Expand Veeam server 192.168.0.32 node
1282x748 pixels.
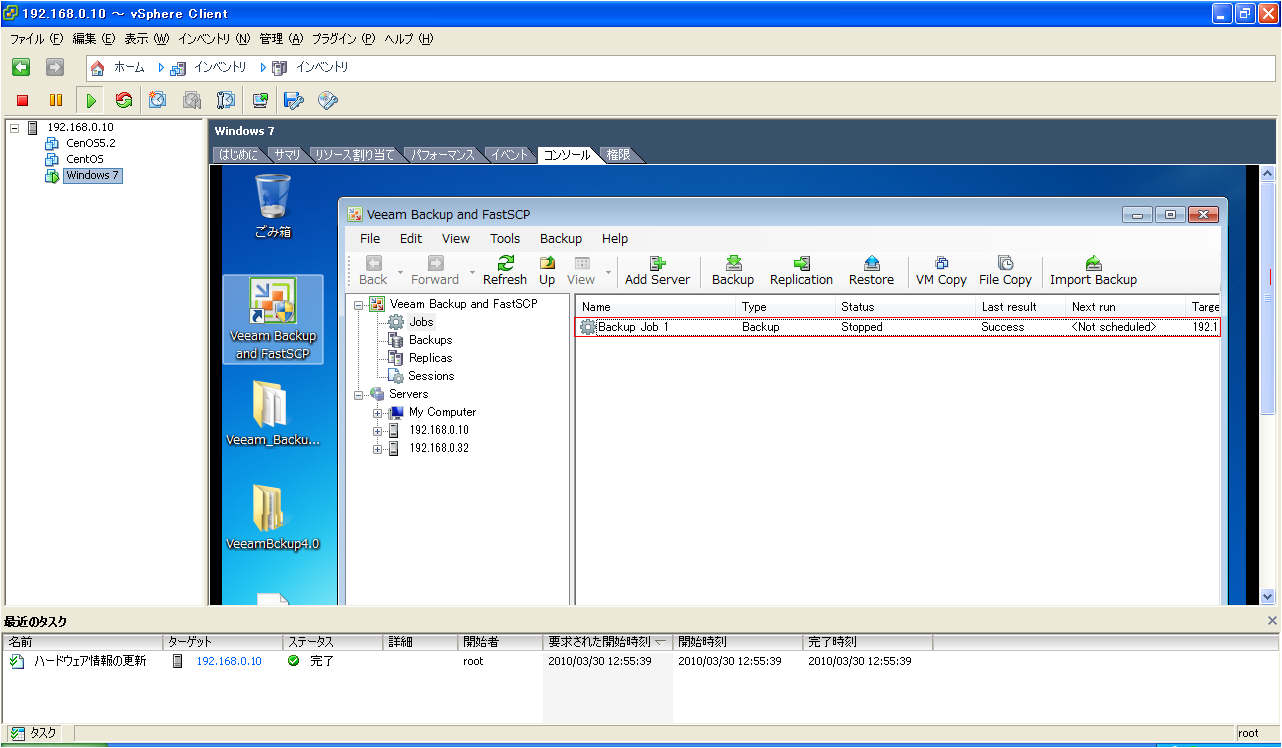[x=378, y=448]
